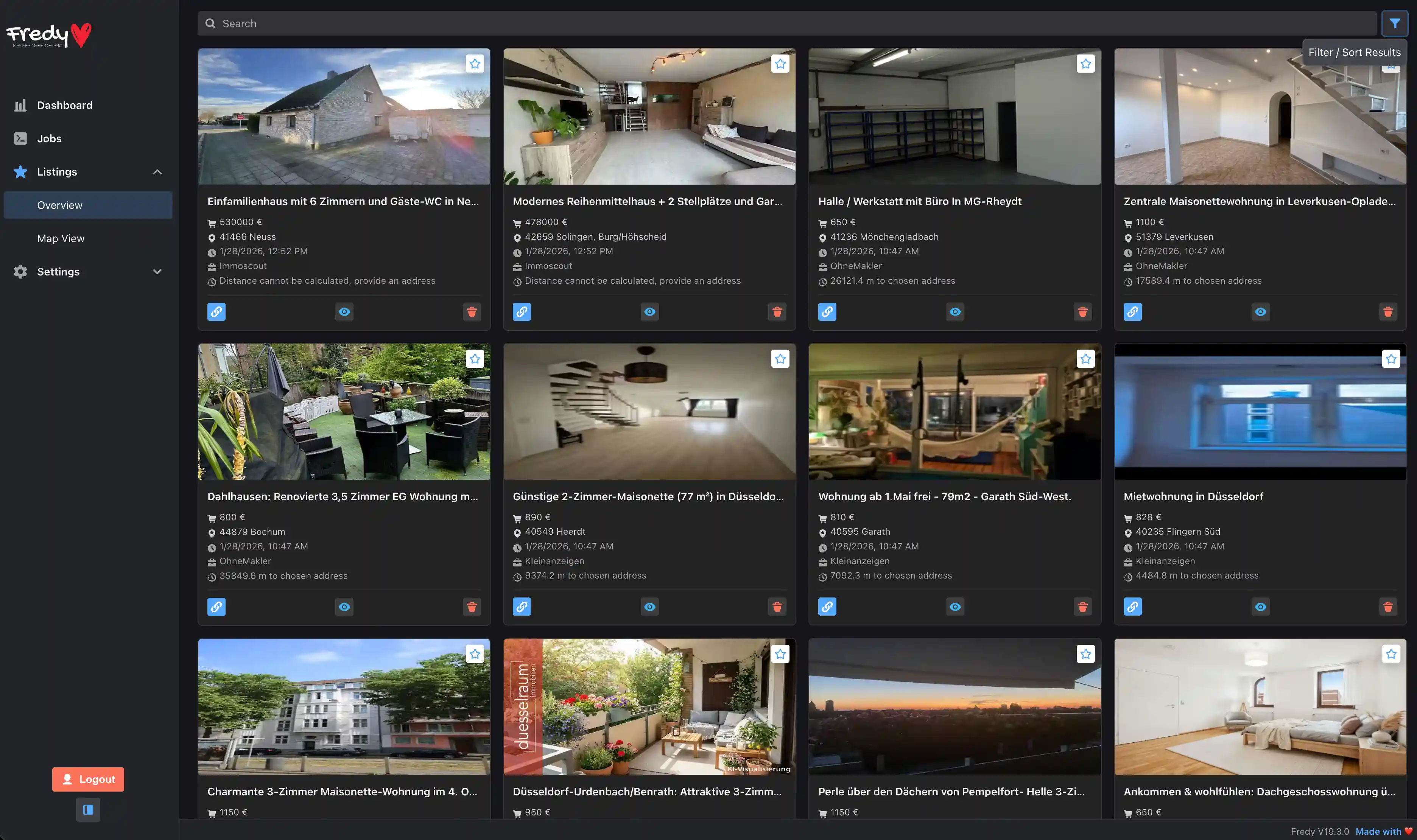The width and height of the screenshot is (1417, 840).
Task: Click the search magnifier icon
Action: 210,23
